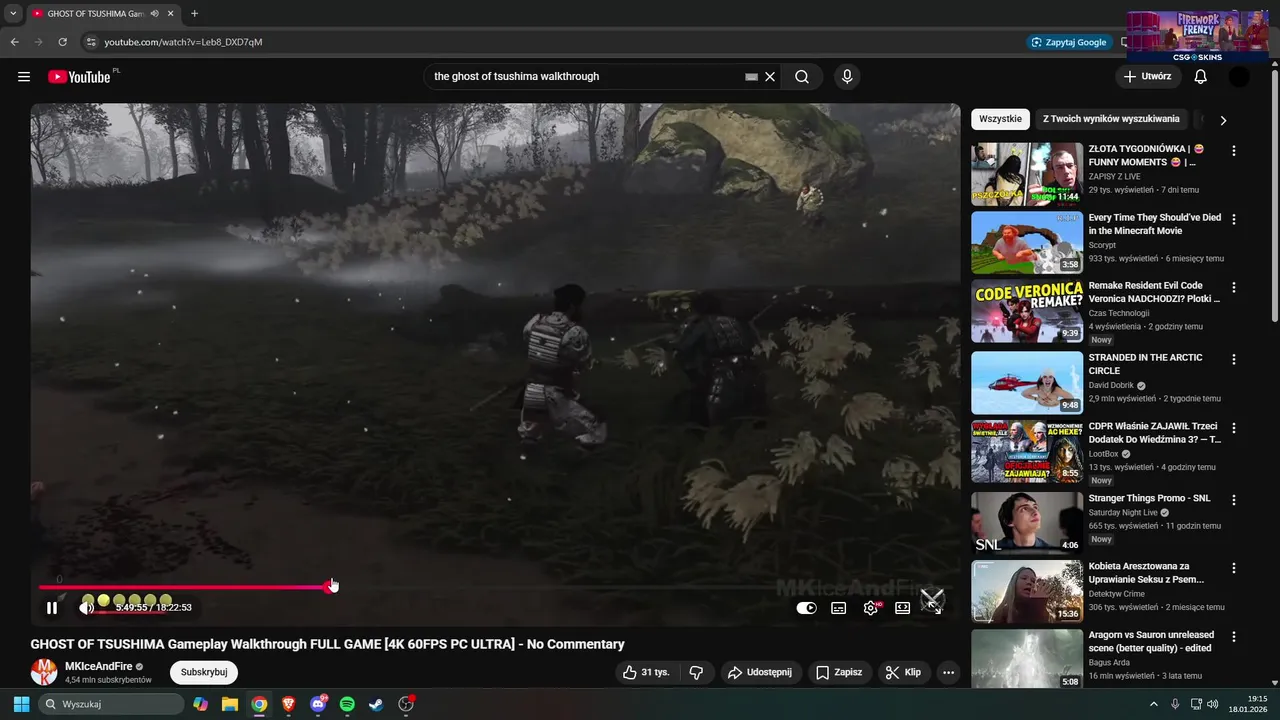Open ZŁOTA TYGODNIÓWKA video thumbnail
1280x720 pixels.
1027,174
